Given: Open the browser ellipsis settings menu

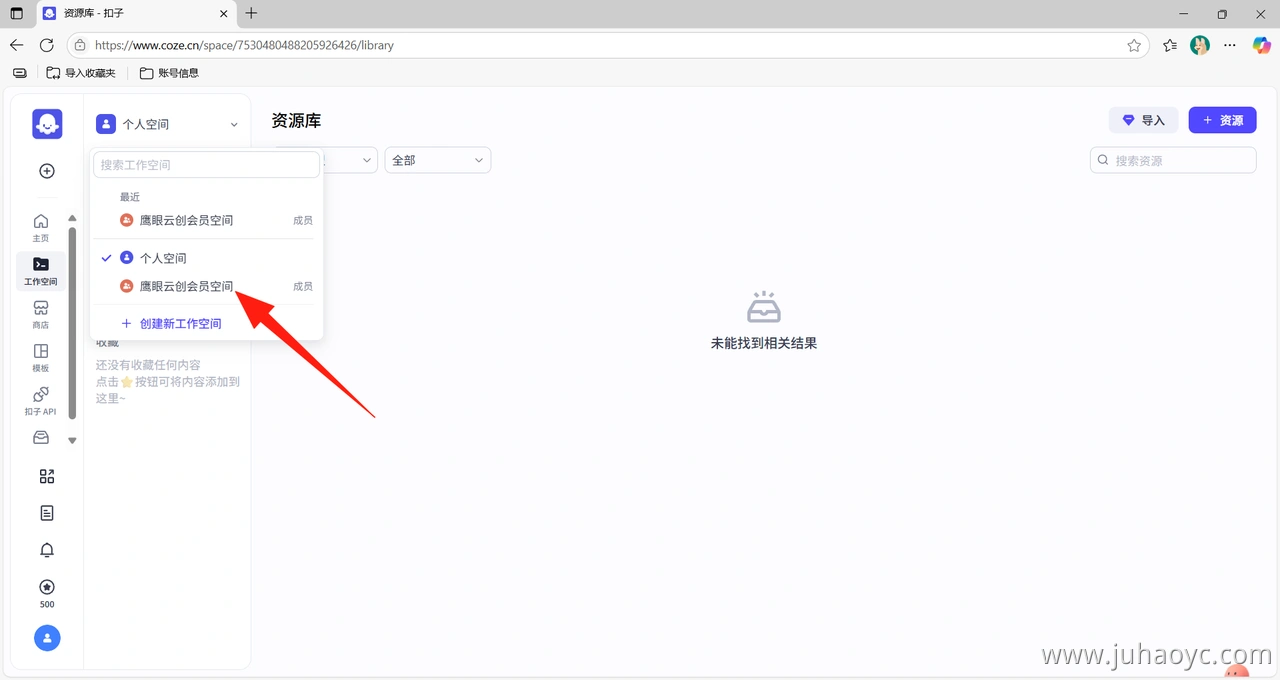Looking at the screenshot, I should 1231,45.
